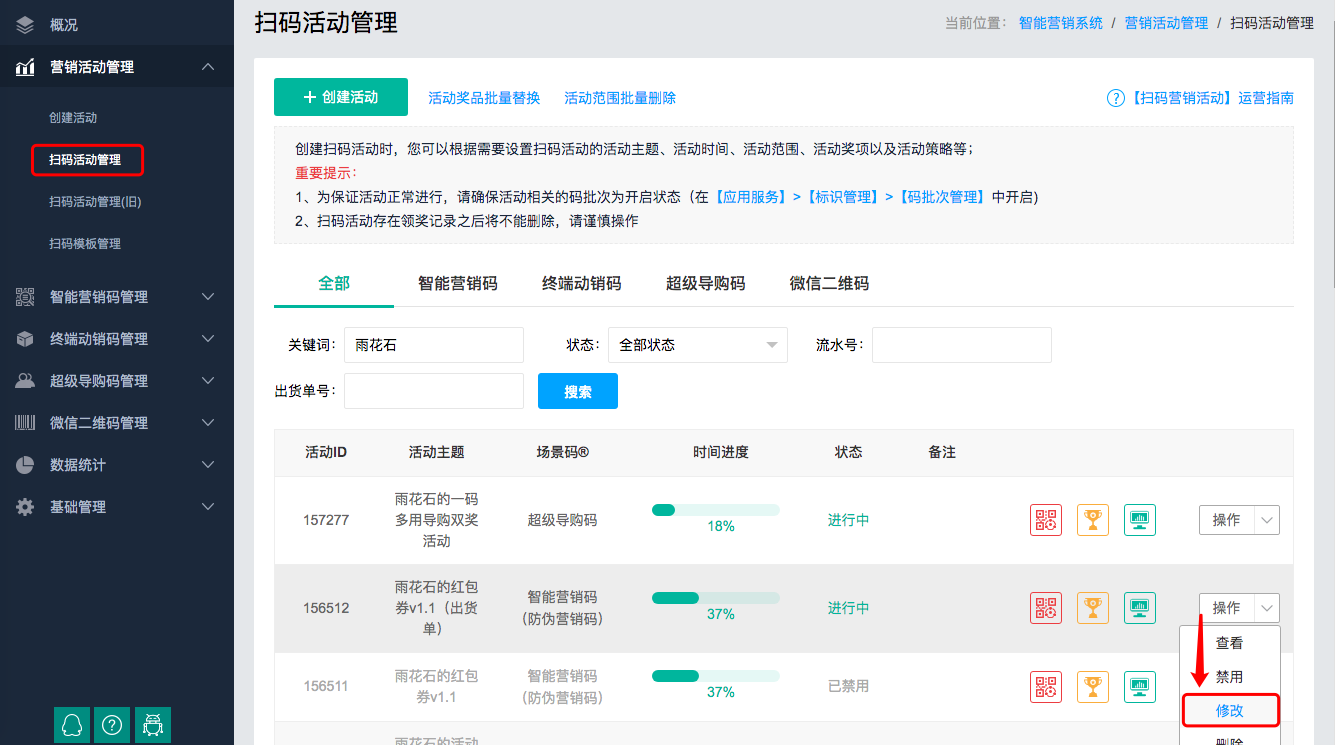Viewport: 1335px width, 745px height.
Task: Click the 18% time progress bar
Action: [x=716, y=510]
